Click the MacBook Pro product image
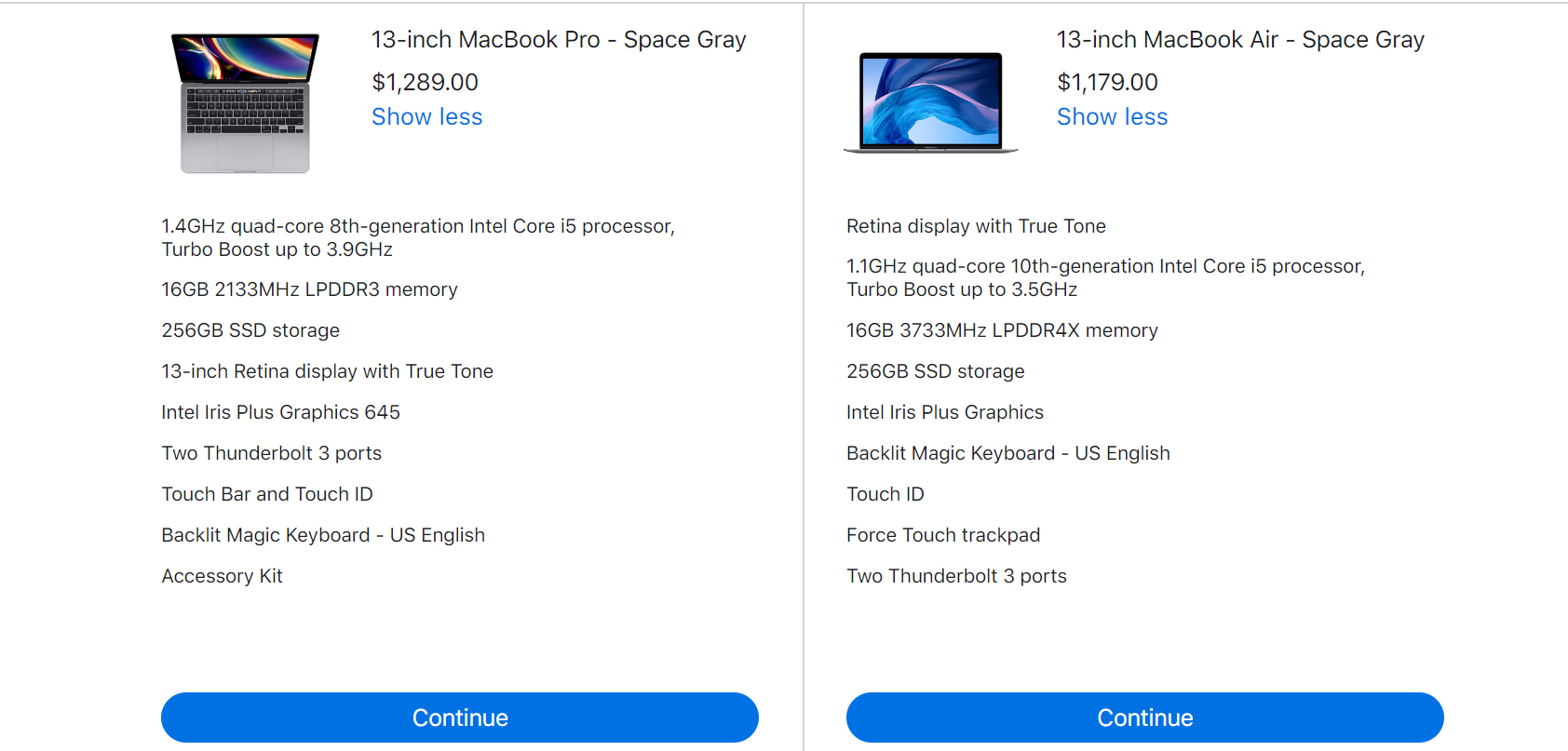1568x751 pixels. tap(245, 102)
